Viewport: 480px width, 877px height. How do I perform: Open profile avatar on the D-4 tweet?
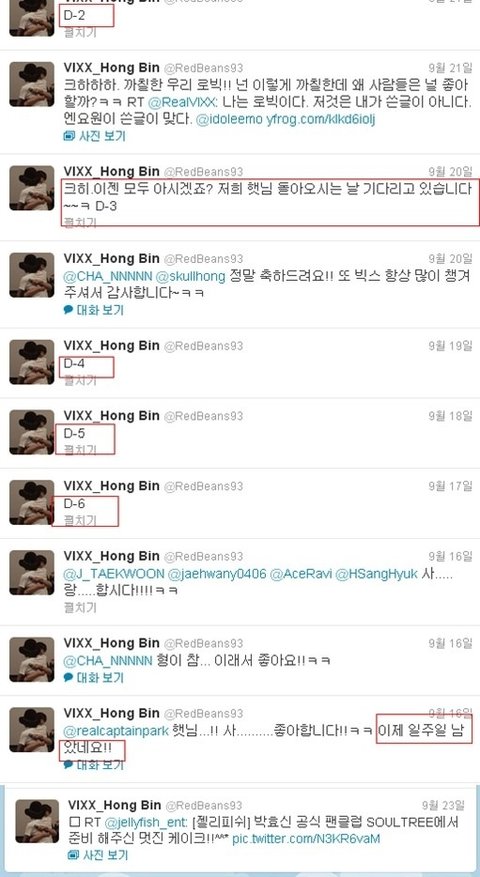point(32,362)
